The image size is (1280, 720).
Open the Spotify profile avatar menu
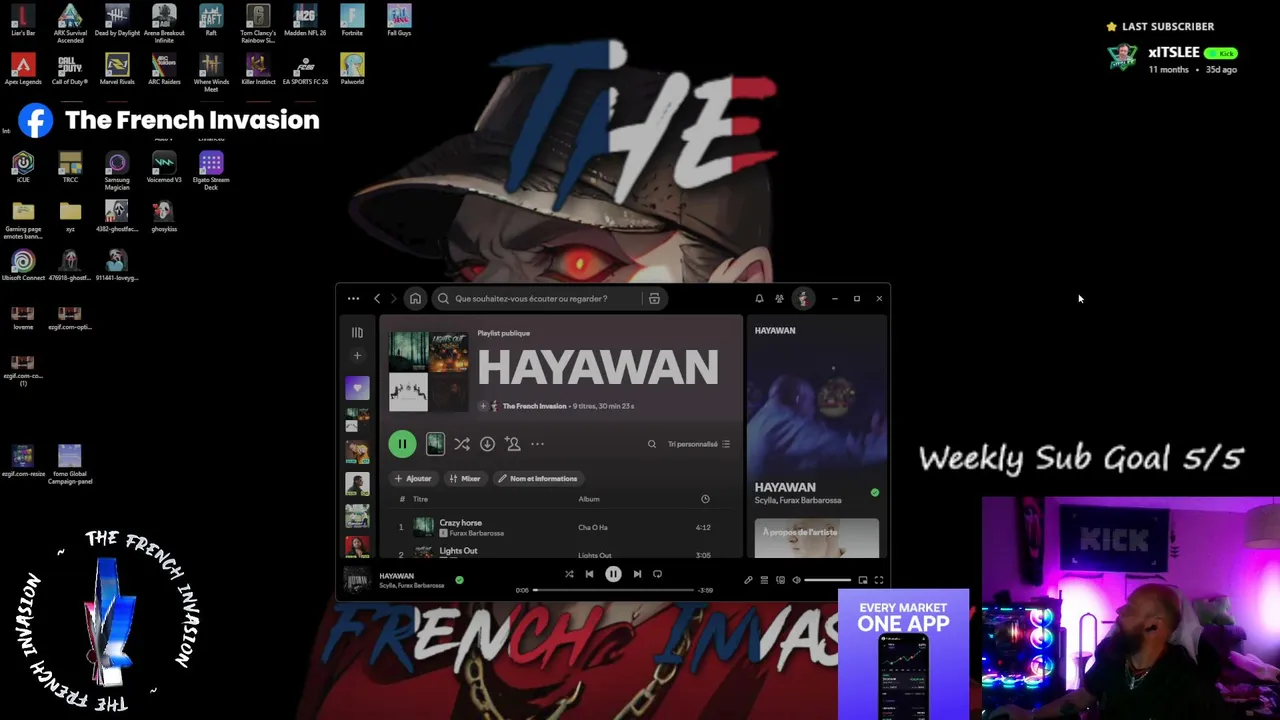[802, 298]
